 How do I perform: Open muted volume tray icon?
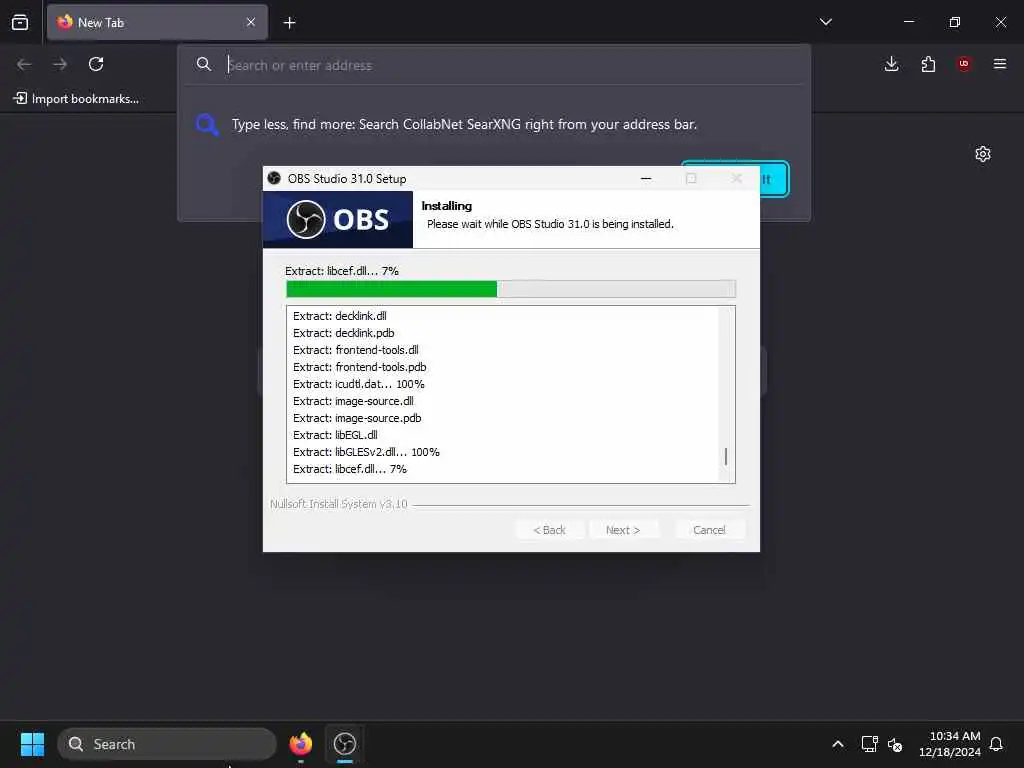pyautogui.click(x=895, y=744)
